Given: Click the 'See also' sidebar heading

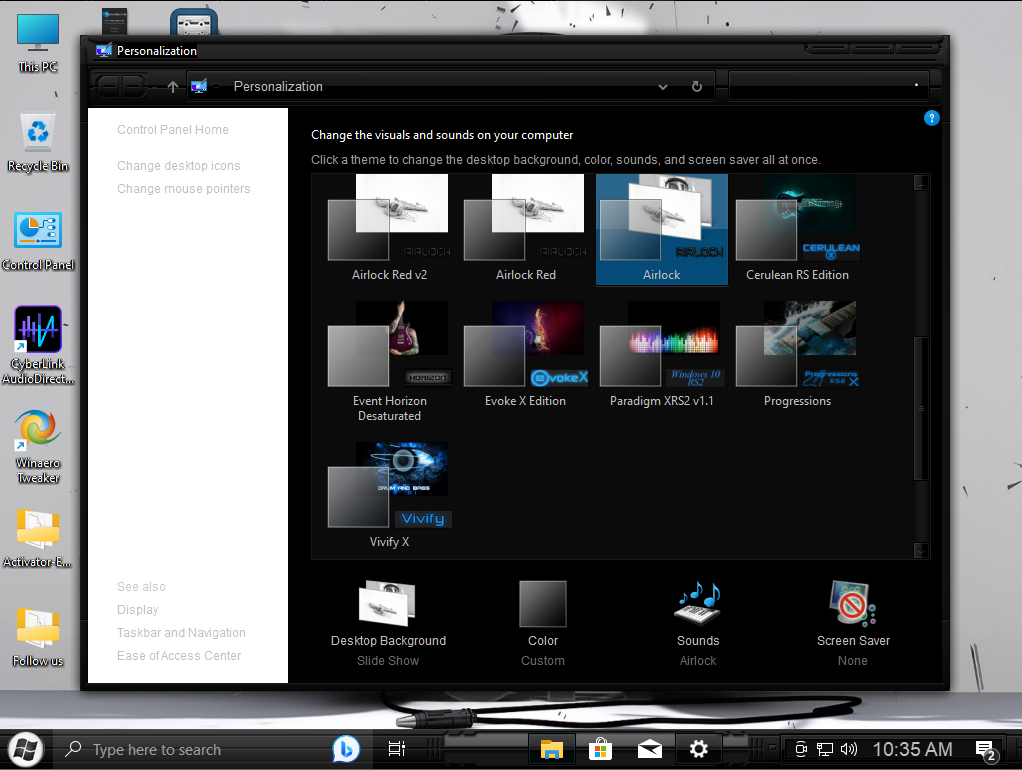Looking at the screenshot, I should [141, 587].
